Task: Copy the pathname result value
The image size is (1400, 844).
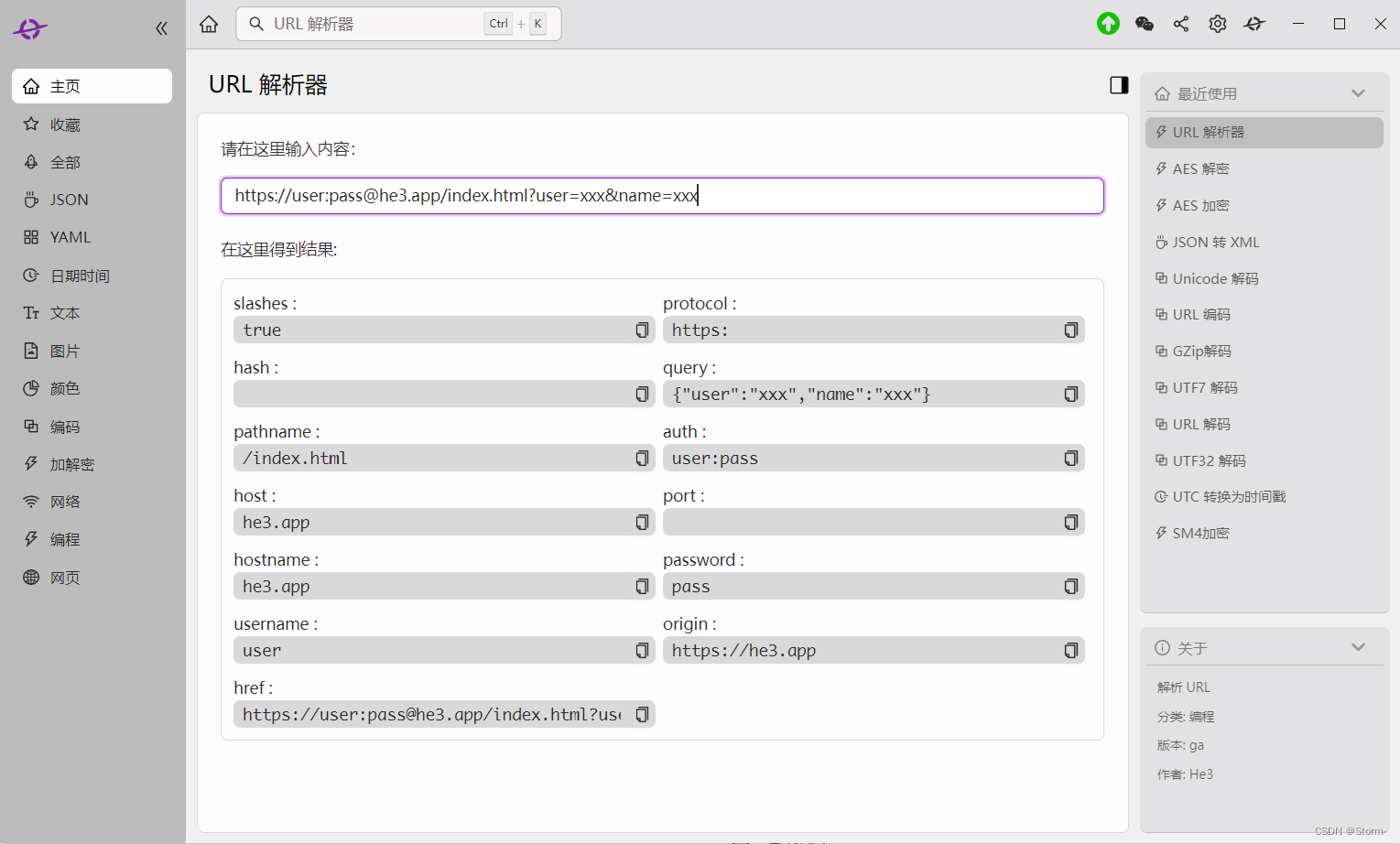Action: coord(642,459)
